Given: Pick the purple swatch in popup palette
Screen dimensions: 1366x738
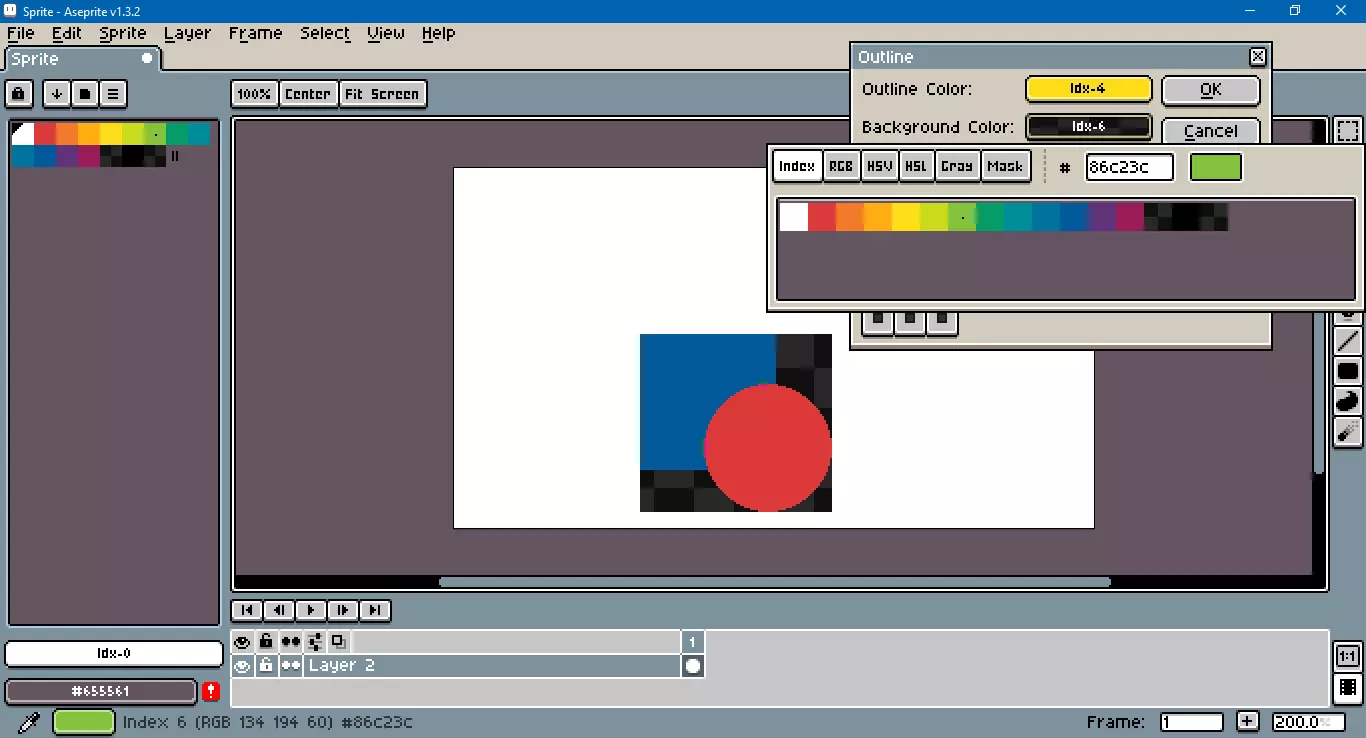Looking at the screenshot, I should coord(1102,217).
